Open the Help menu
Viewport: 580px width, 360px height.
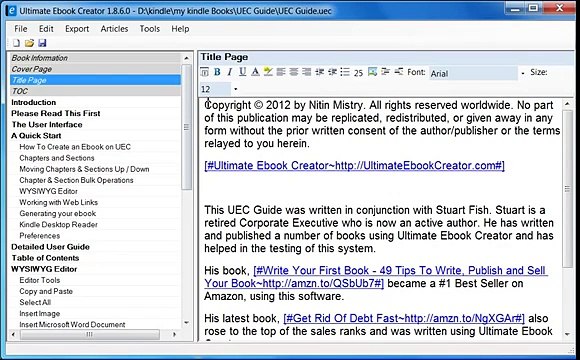coord(180,29)
